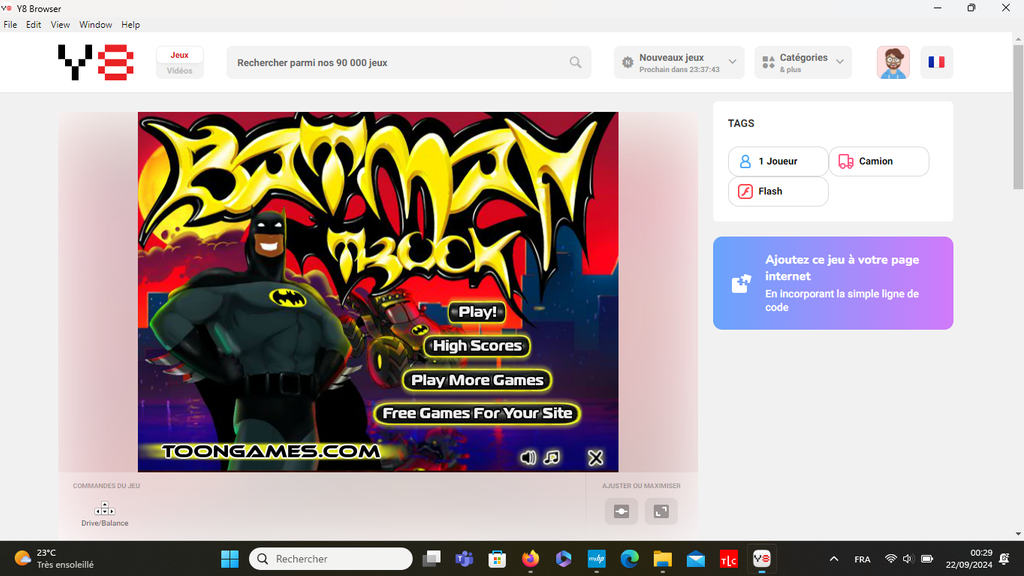The width and height of the screenshot is (1024, 576).
Task: Click the High Scores game button
Action: point(477,346)
